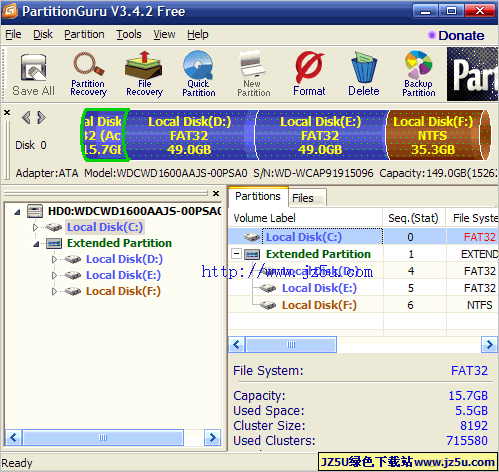
Task: Click drive icon beside Local Disk(E:) in tree
Action: [73, 275]
